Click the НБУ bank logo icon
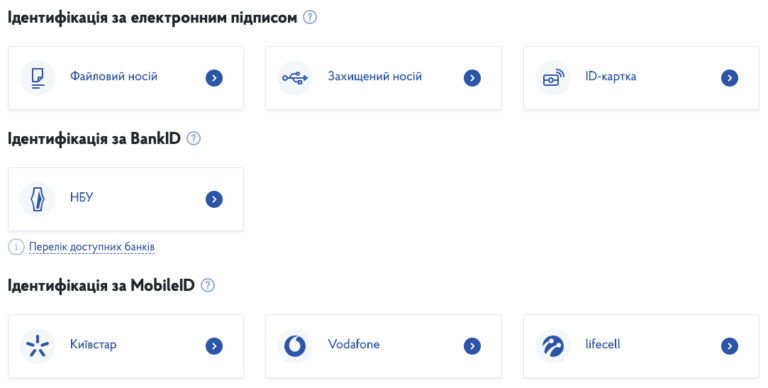Screen dimensions: 768x388 point(37,199)
